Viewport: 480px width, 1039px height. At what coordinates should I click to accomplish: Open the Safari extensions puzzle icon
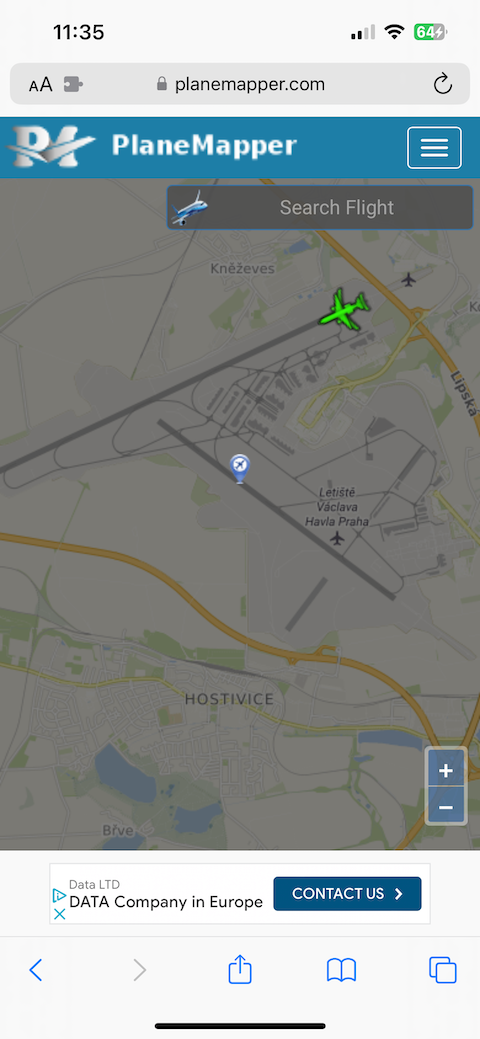point(73,84)
